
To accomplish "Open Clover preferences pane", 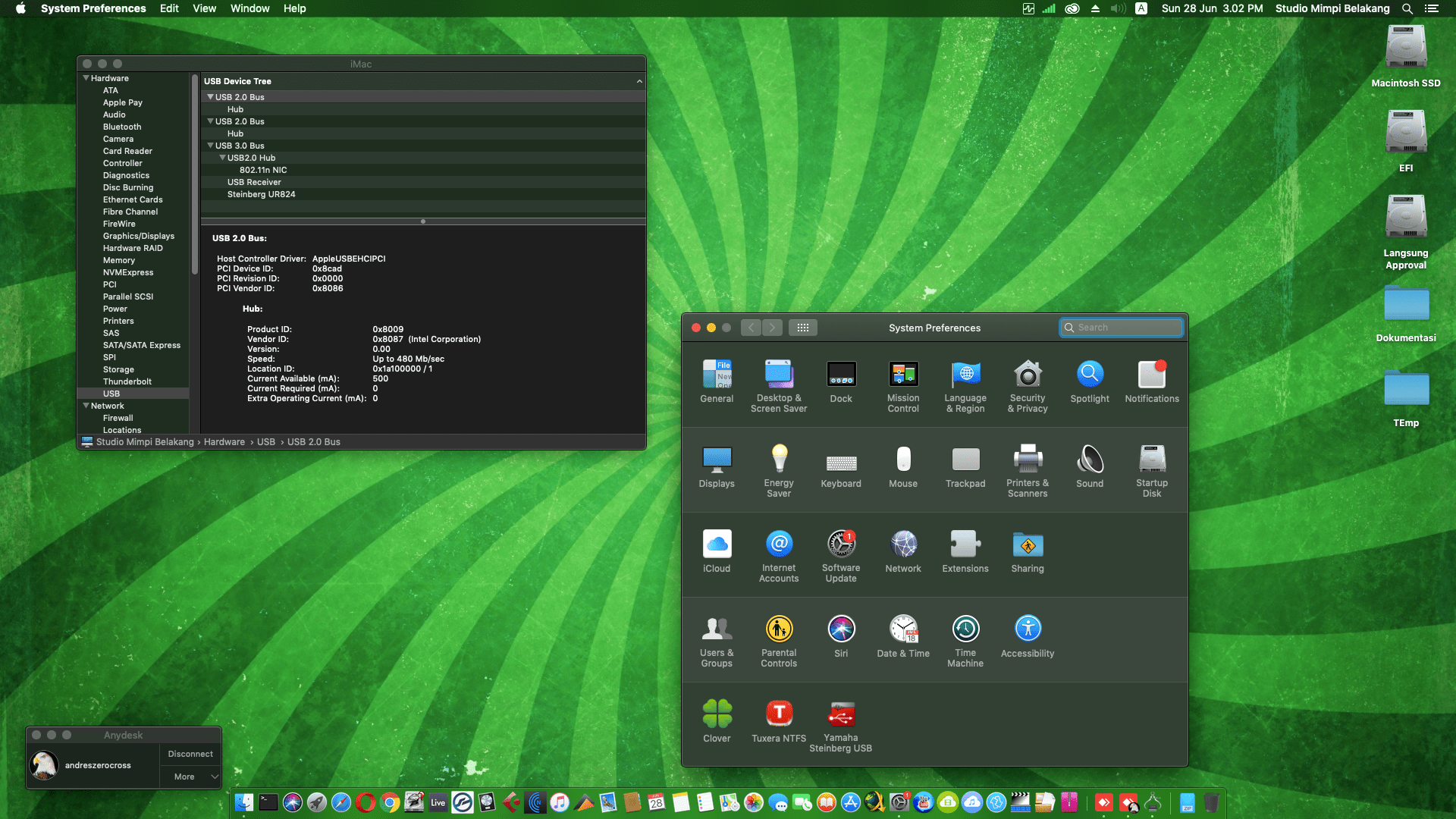I will tap(717, 721).
